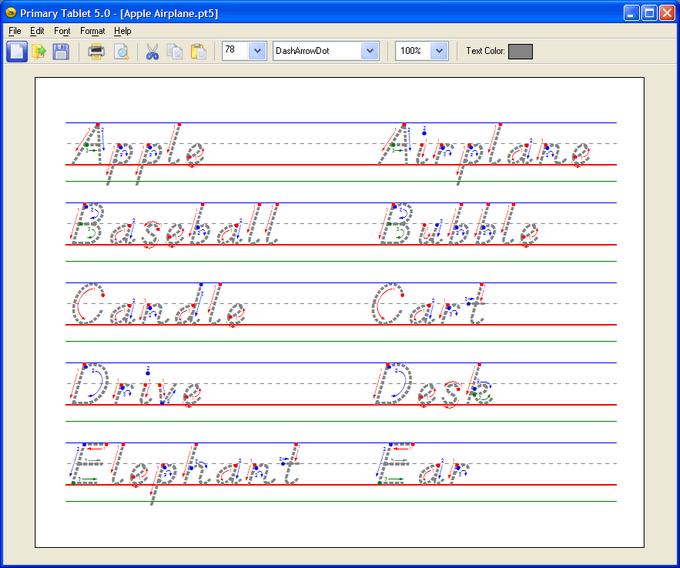The image size is (680, 568).
Task: Maximize the Primary Tablet window
Action: tap(648, 13)
